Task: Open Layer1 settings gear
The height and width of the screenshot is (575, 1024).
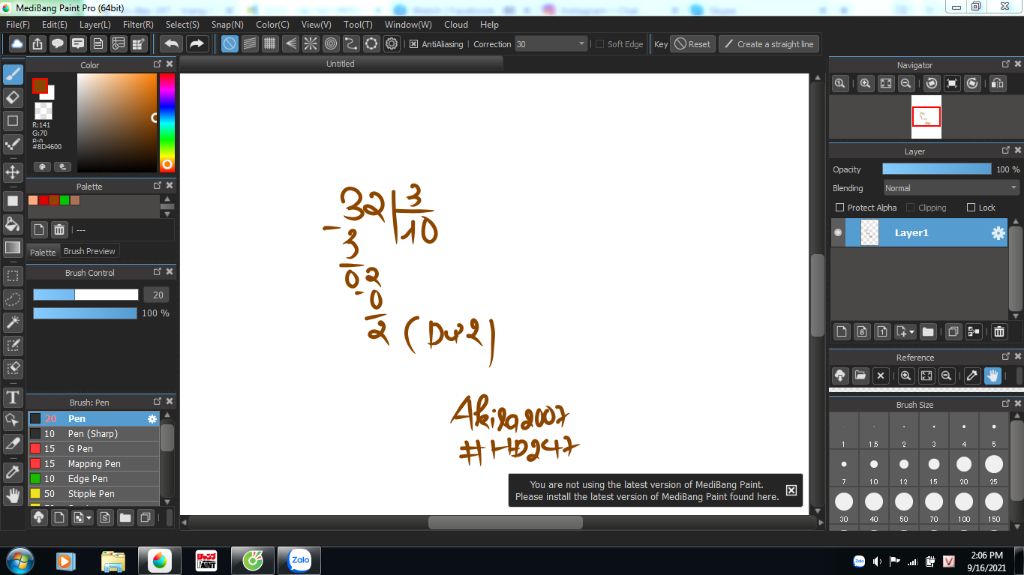Action: 998,233
